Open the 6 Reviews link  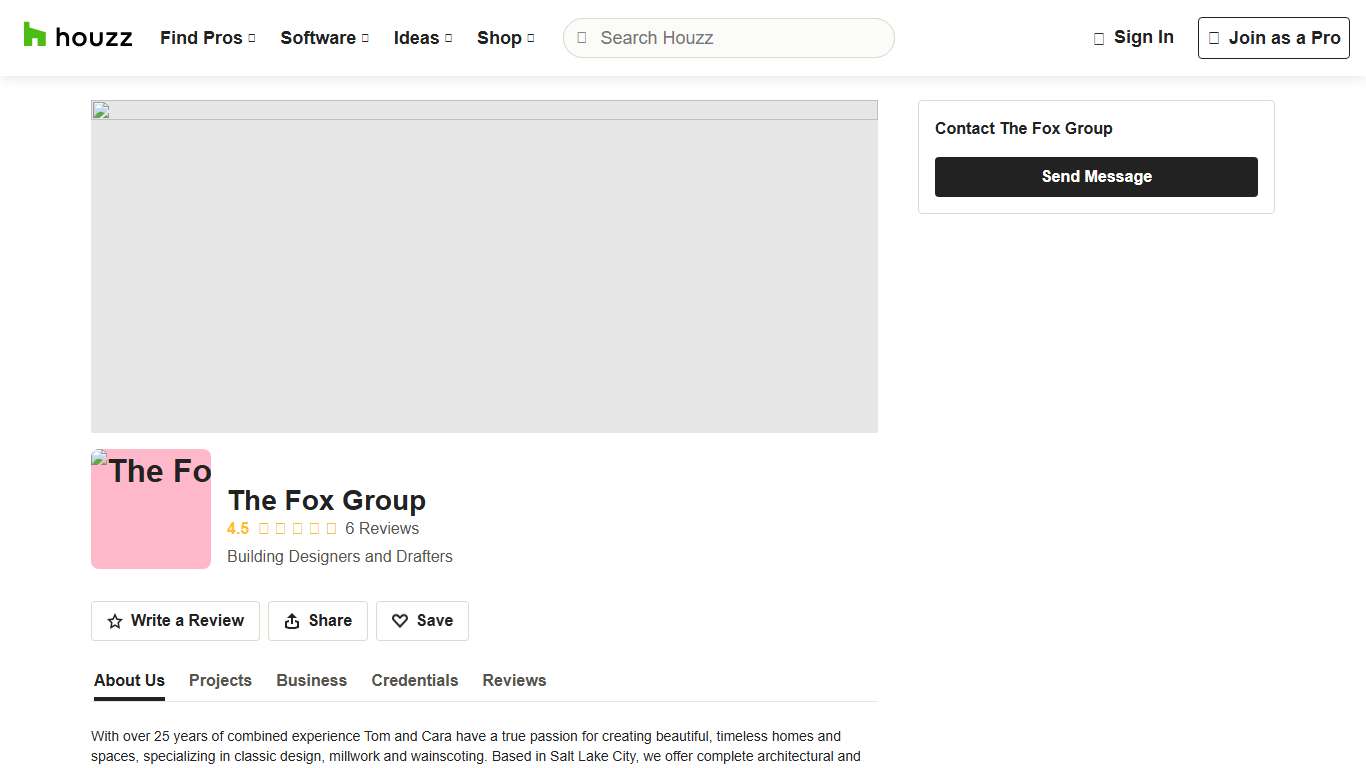point(382,529)
